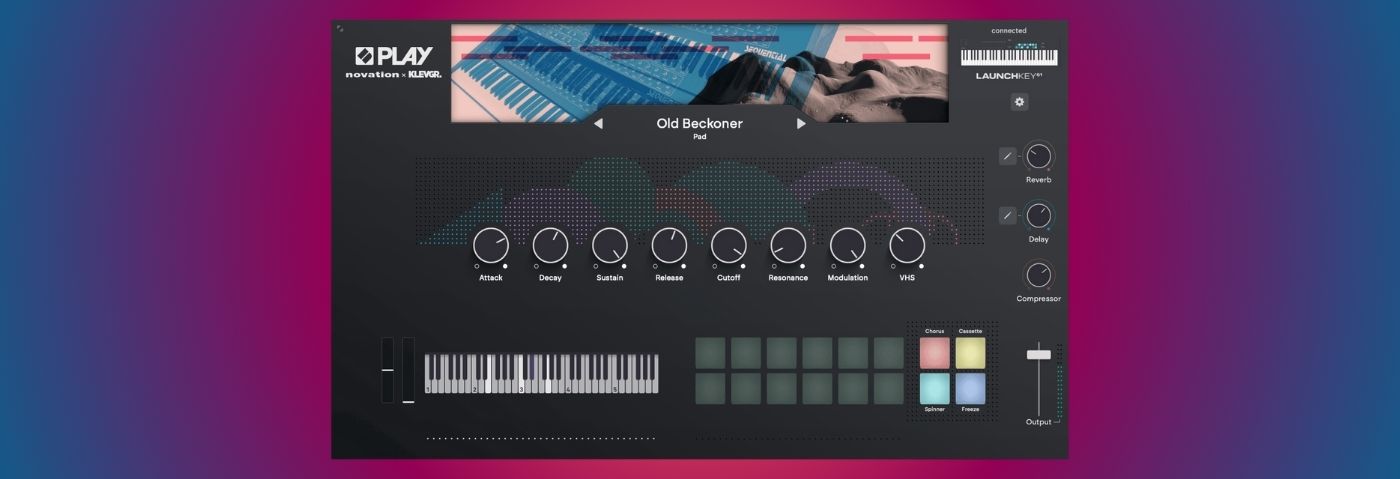Open settings via the gear icon
The image size is (1400, 479).
pos(1019,102)
